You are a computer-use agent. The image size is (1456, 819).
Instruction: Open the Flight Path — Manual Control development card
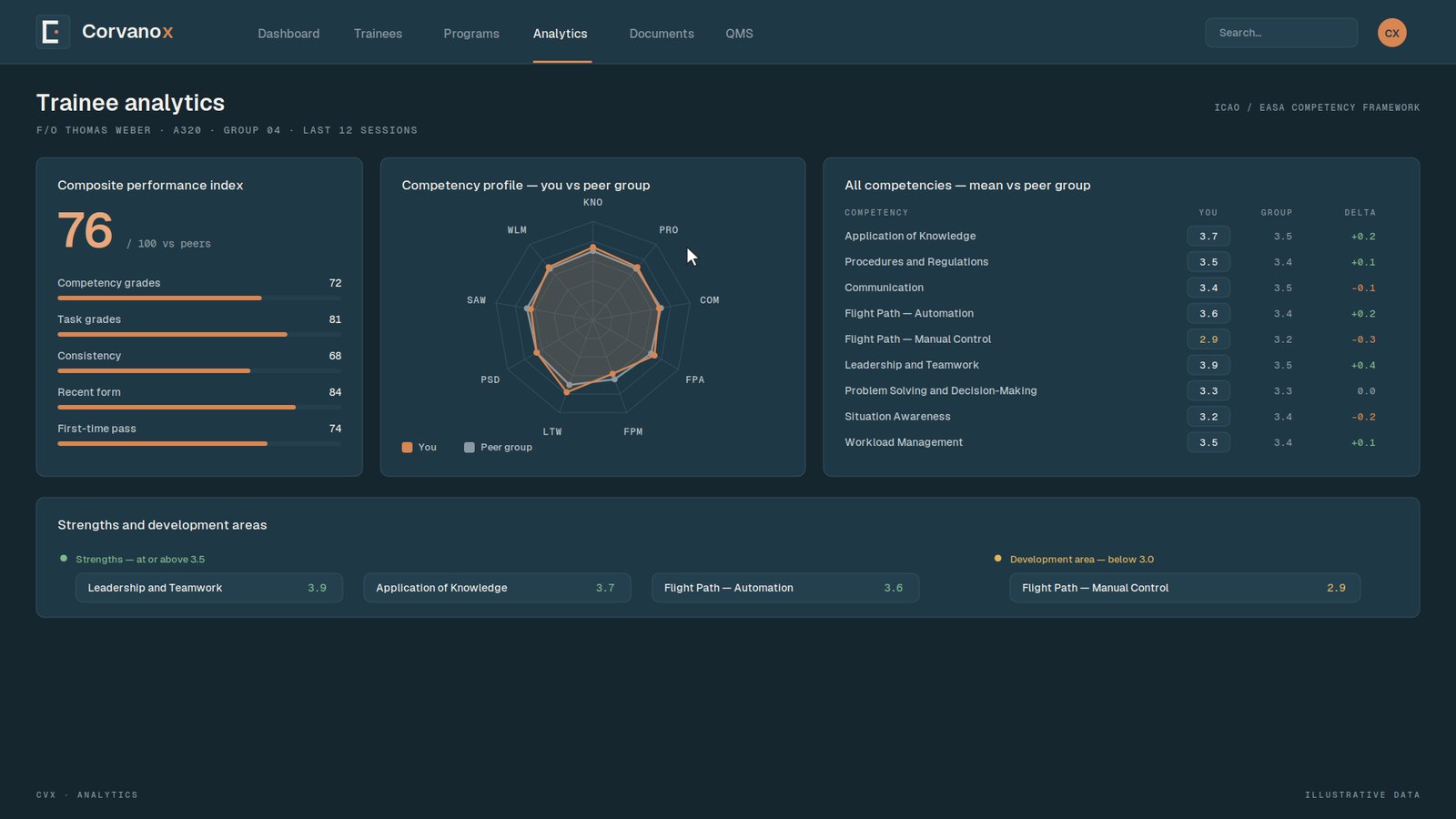1185,588
